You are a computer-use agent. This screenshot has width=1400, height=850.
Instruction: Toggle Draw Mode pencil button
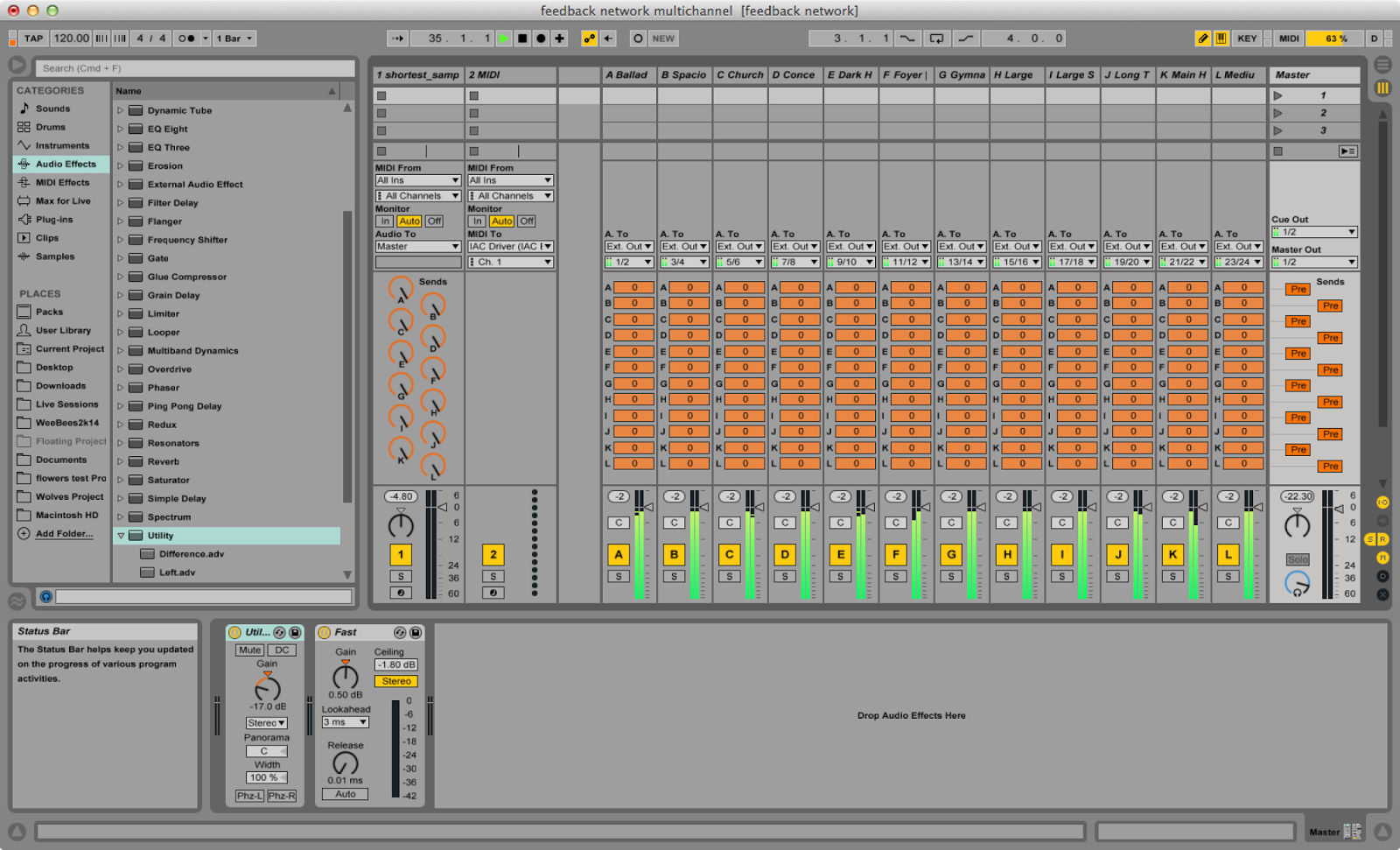1203,39
